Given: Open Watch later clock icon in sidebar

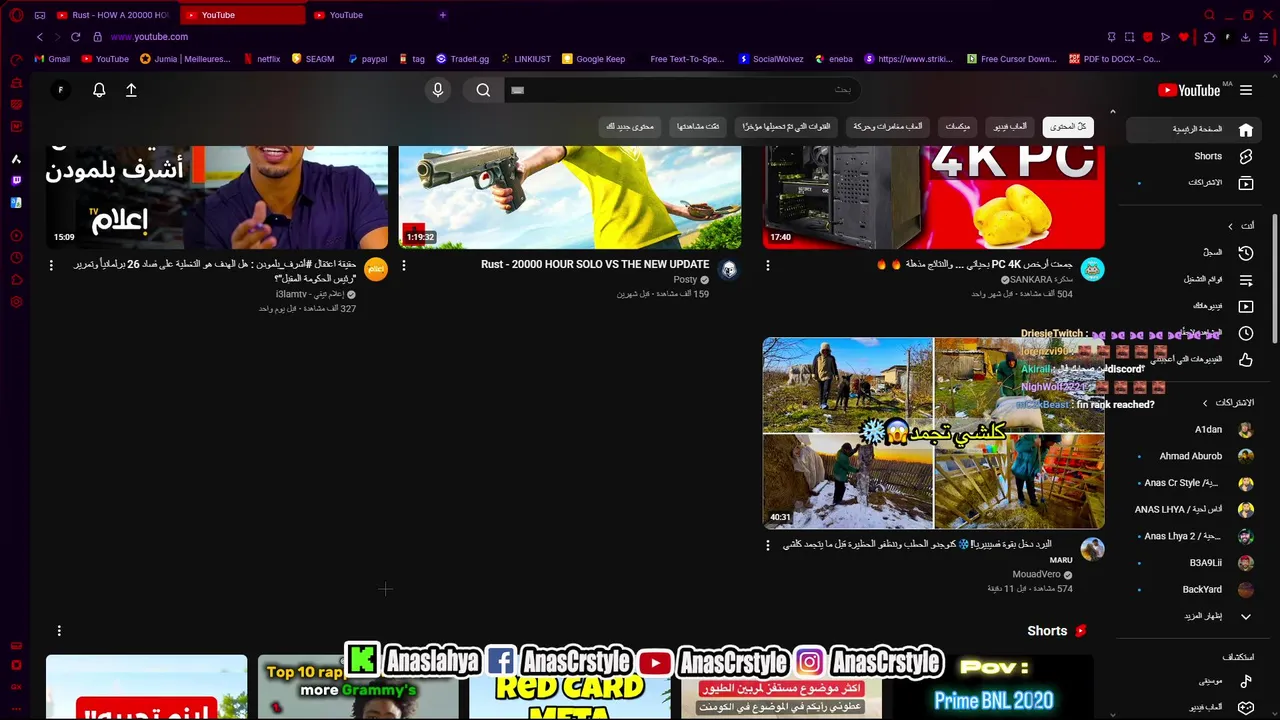Looking at the screenshot, I should 1246,333.
